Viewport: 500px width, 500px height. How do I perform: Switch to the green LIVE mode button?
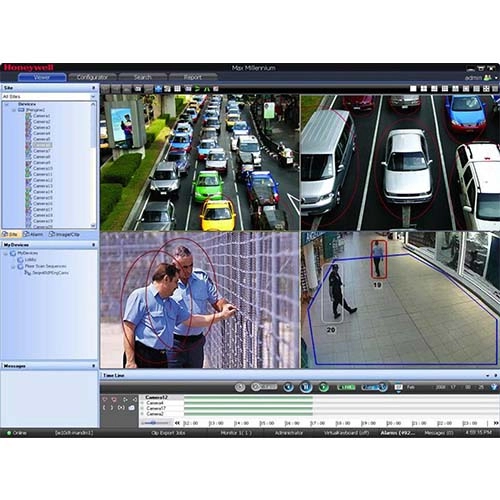pyautogui.click(x=346, y=387)
